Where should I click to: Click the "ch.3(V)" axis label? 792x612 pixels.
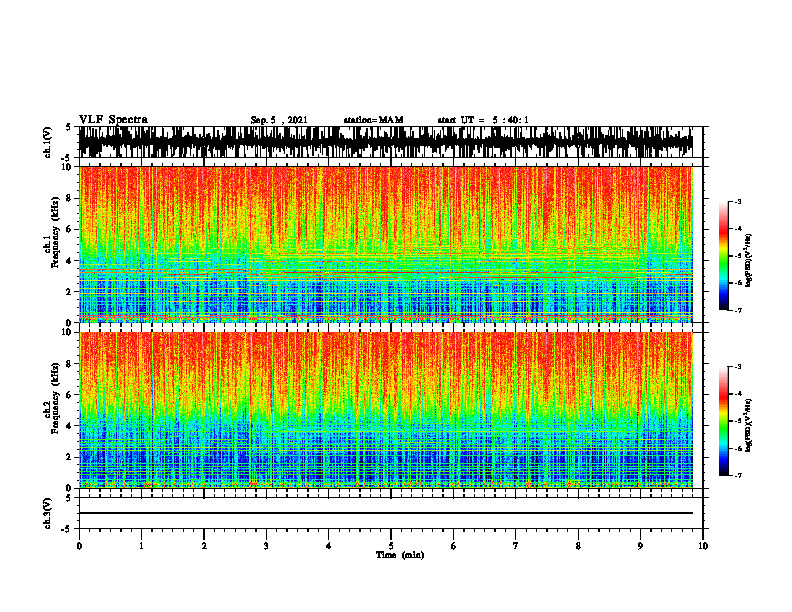click(48, 513)
